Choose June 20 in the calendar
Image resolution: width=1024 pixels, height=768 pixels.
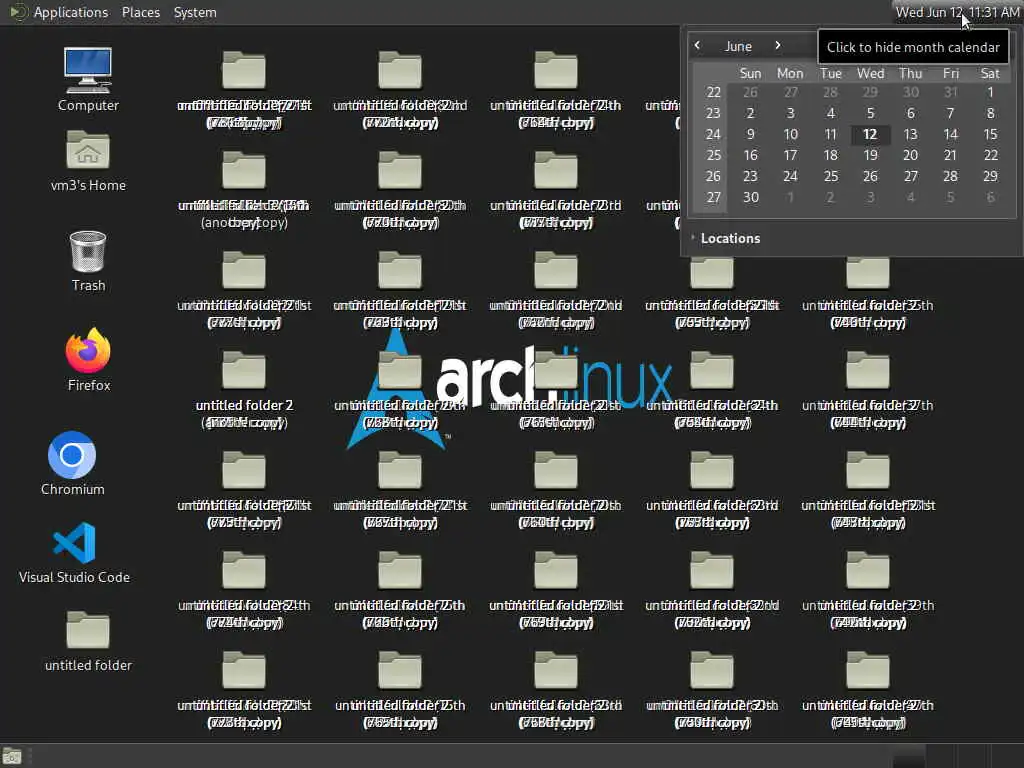click(x=910, y=155)
